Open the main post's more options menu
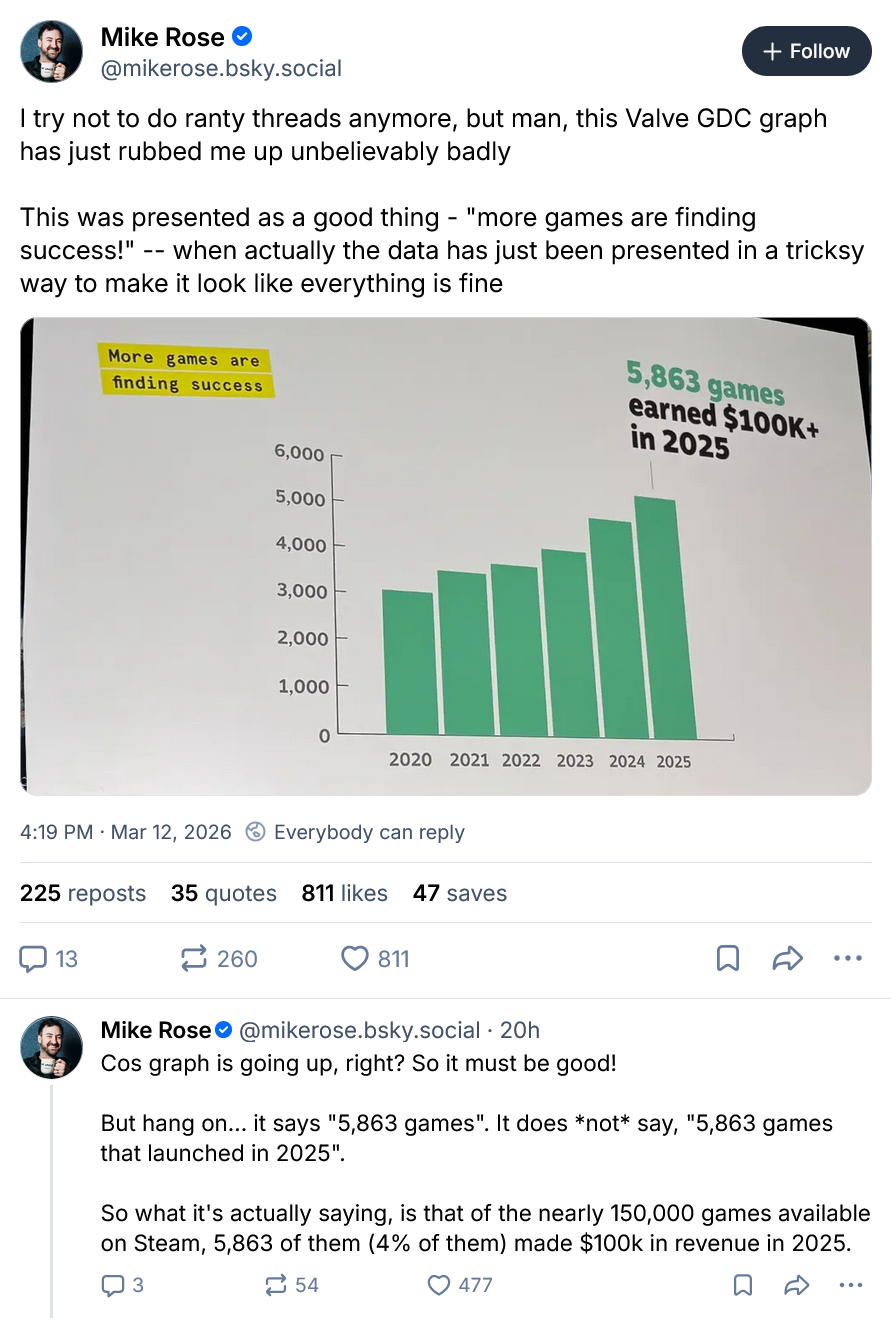The width and height of the screenshot is (891, 1320). coord(847,959)
